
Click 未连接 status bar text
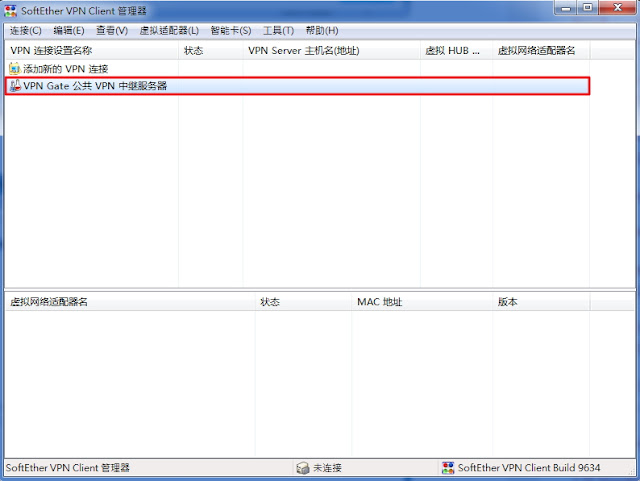pyautogui.click(x=327, y=468)
